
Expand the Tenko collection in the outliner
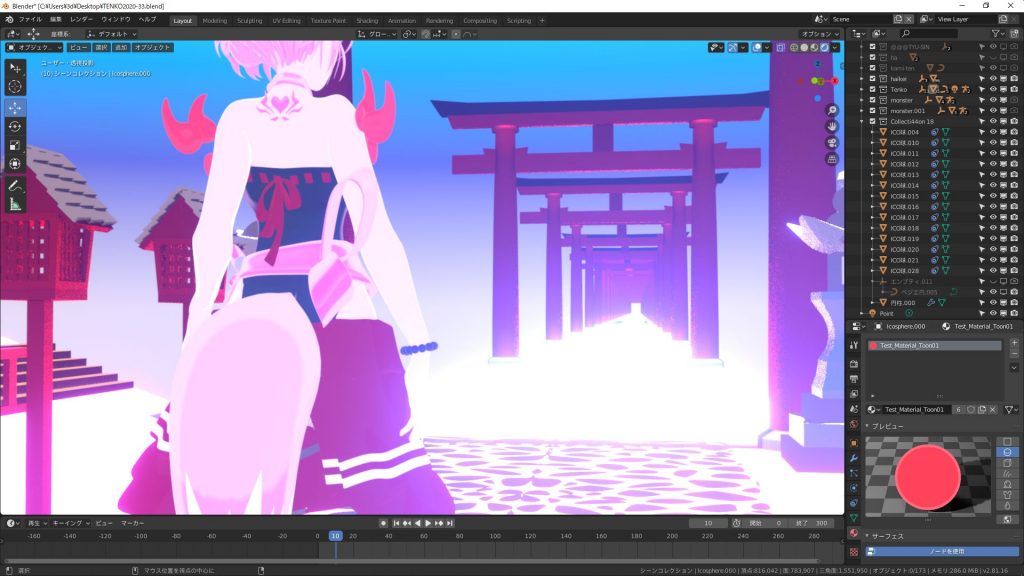point(862,89)
